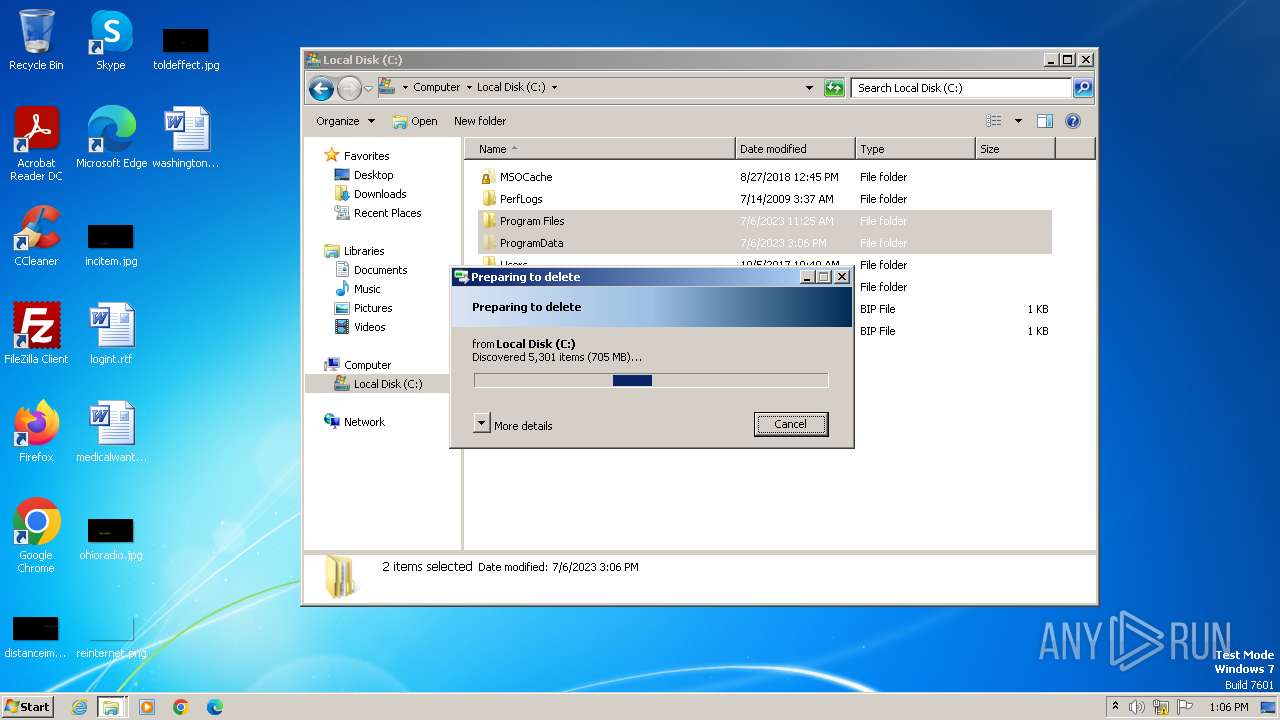
Task: Open Acrobat Reader DC shortcut
Action: (x=36, y=143)
